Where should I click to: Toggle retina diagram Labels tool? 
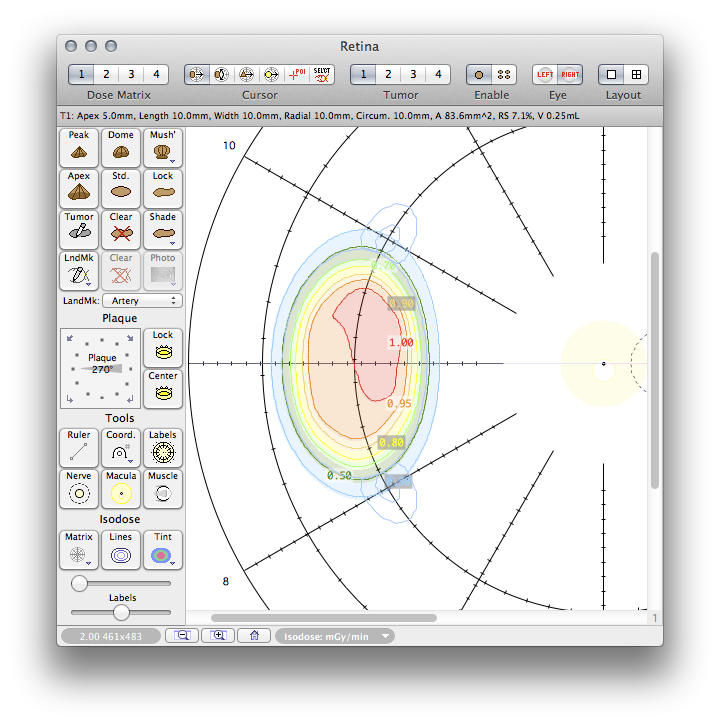tap(163, 448)
